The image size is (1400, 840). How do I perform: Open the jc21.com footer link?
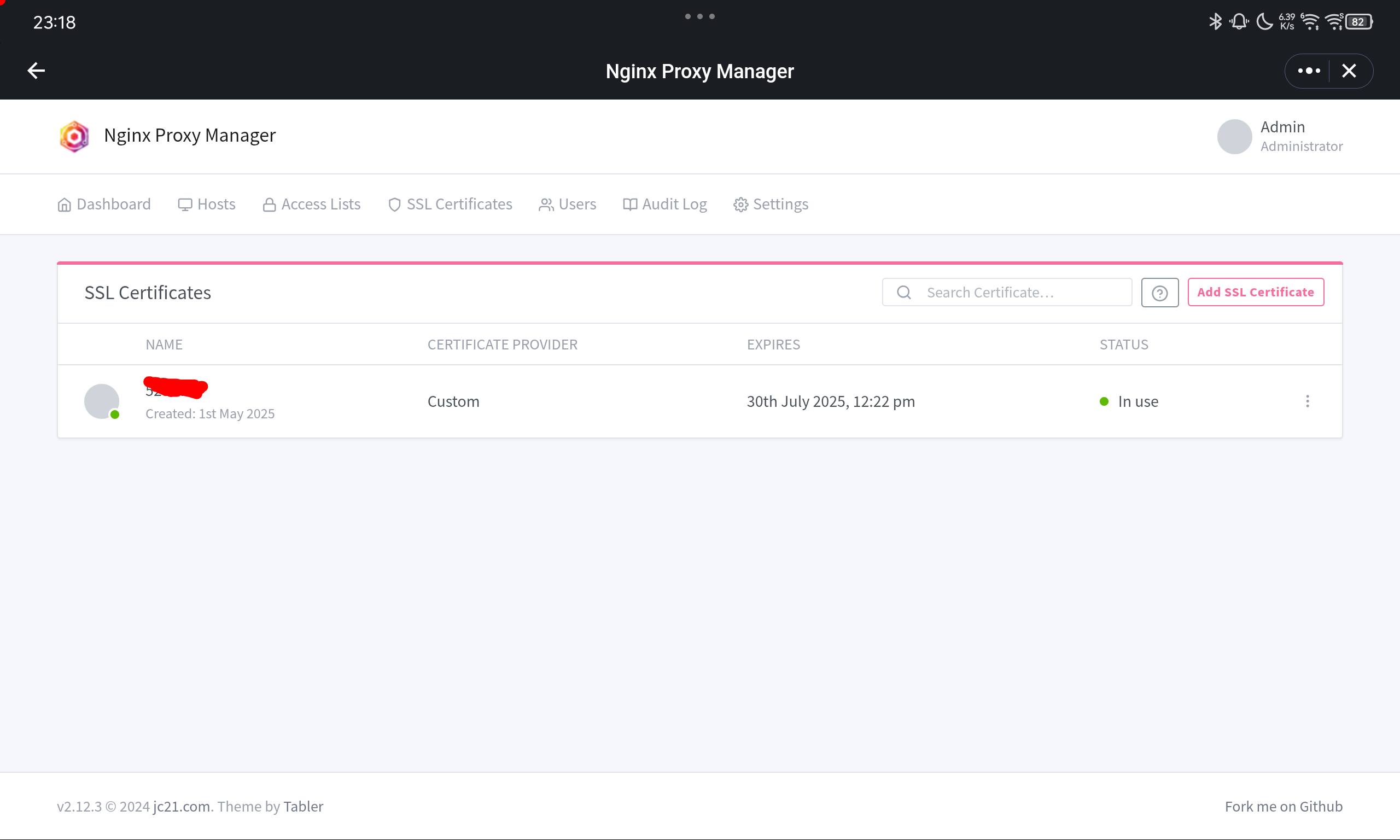(x=181, y=806)
